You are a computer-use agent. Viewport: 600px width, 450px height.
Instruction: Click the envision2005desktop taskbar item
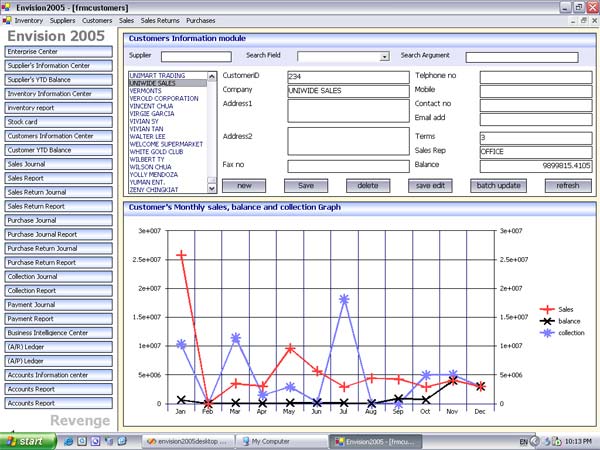pos(187,441)
